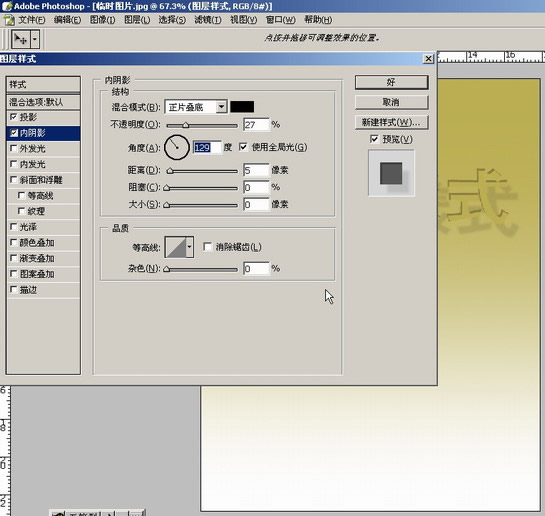Open the 帮助(H) menu
The image size is (545, 516).
coord(318,20)
